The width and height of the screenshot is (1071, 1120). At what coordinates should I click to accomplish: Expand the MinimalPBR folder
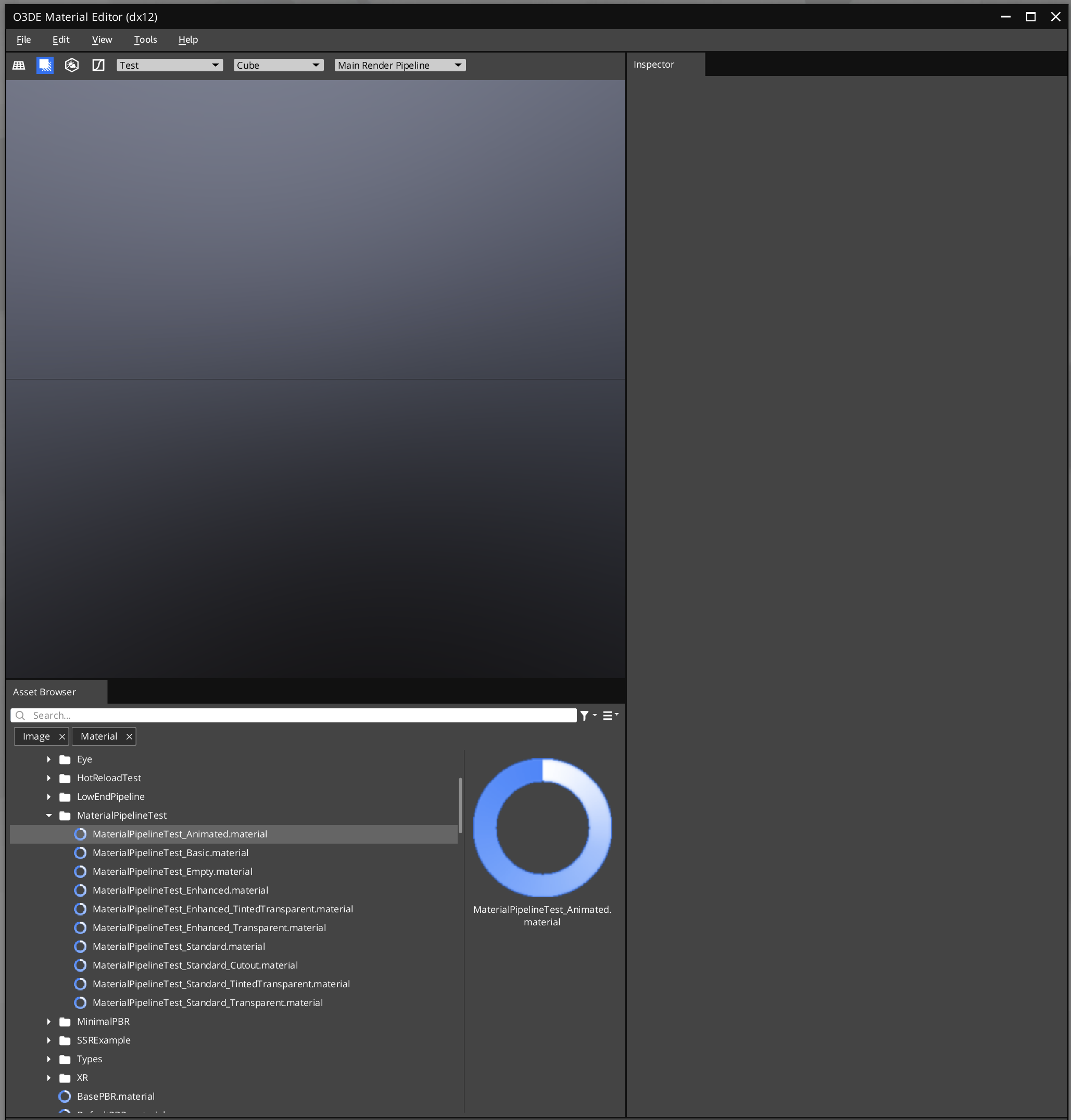[48, 1021]
